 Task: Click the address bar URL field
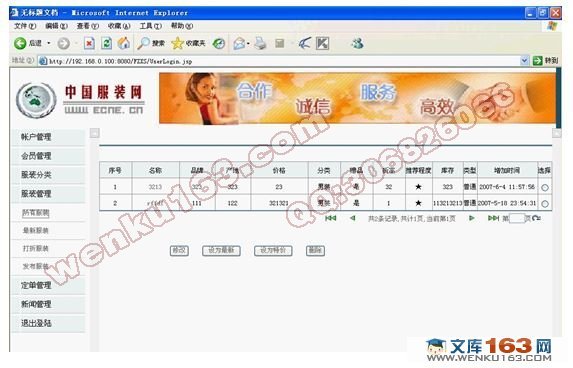tap(283, 61)
